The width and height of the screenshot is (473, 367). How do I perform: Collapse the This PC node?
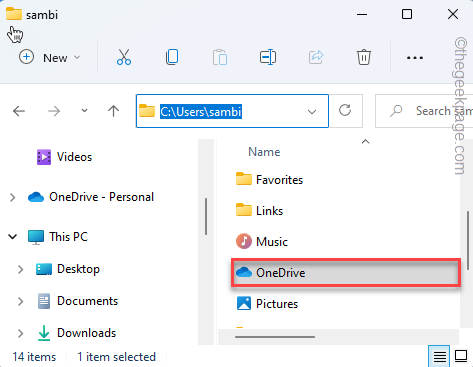coord(13,237)
